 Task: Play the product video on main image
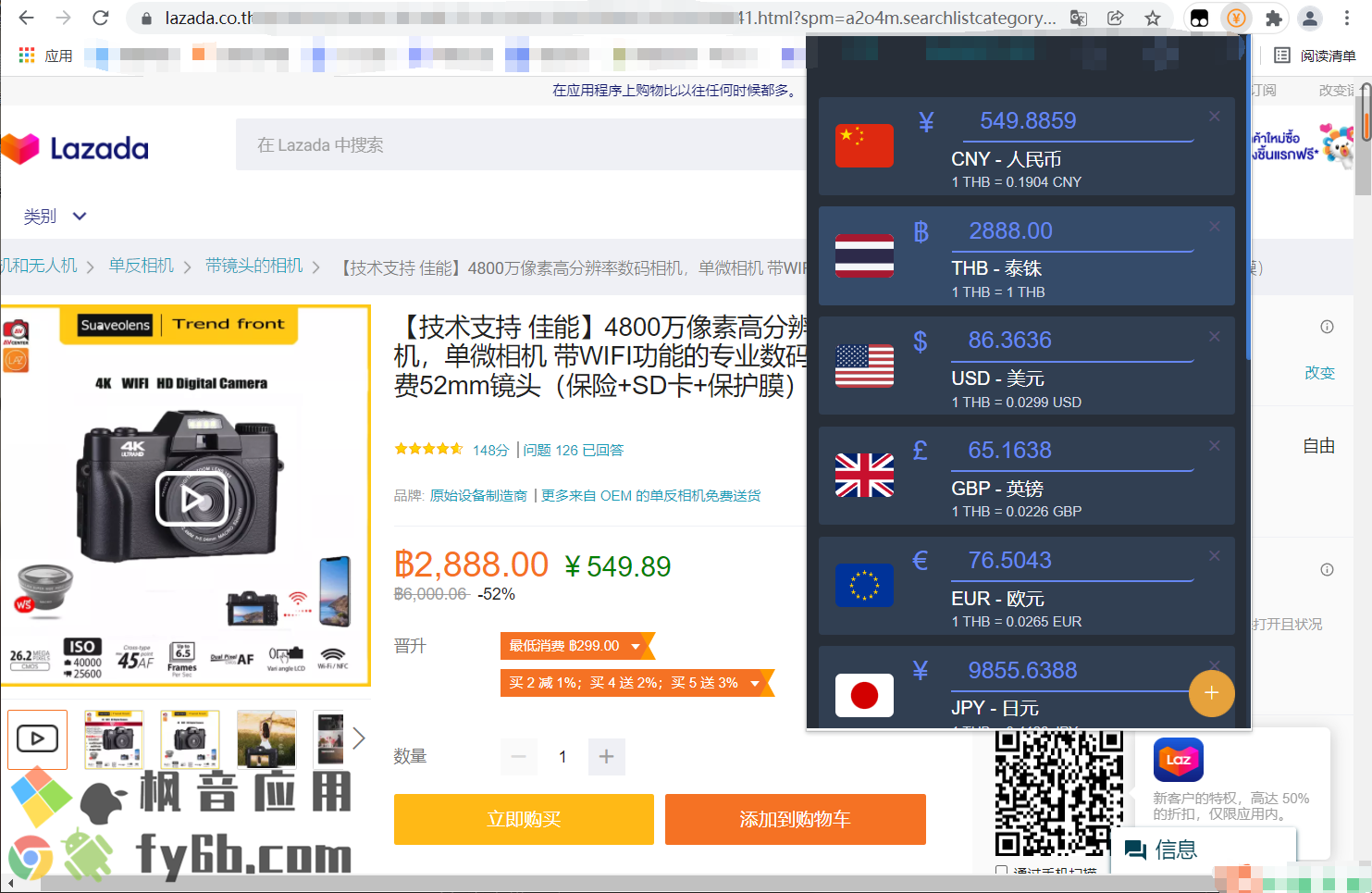tap(192, 499)
